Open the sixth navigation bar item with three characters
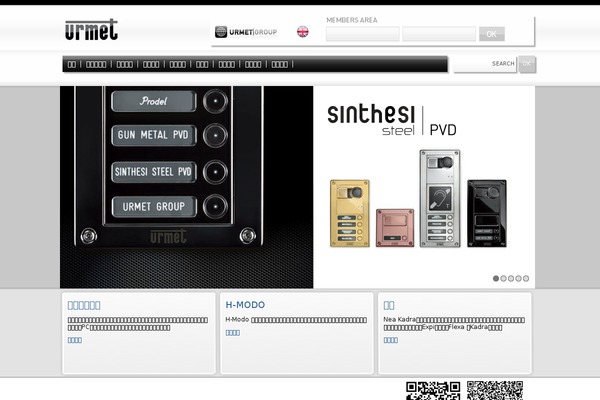600x400 pixels. pos(202,64)
